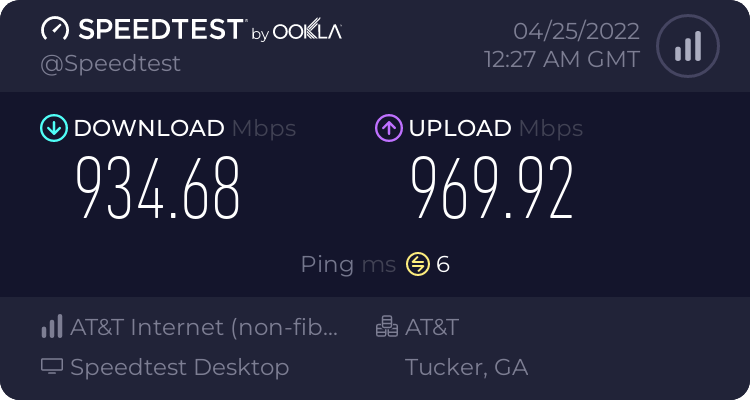The image size is (750, 400).
Task: Click the Ookla brand name
Action: pyautogui.click(x=308, y=32)
